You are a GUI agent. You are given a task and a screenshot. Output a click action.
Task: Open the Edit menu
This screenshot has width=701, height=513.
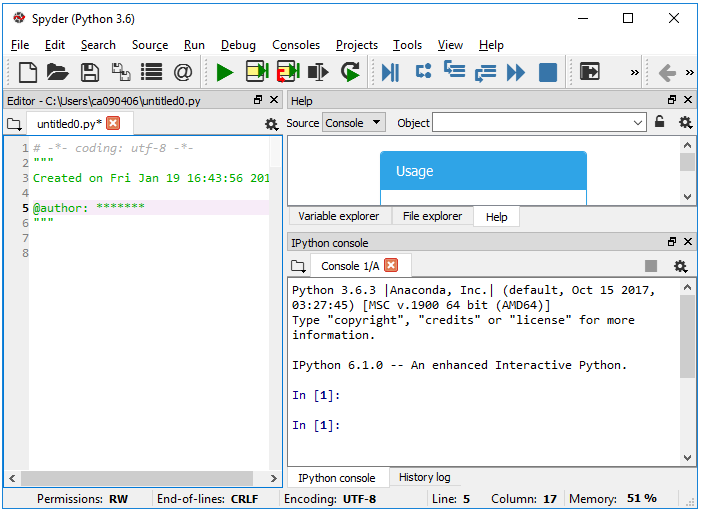[55, 45]
